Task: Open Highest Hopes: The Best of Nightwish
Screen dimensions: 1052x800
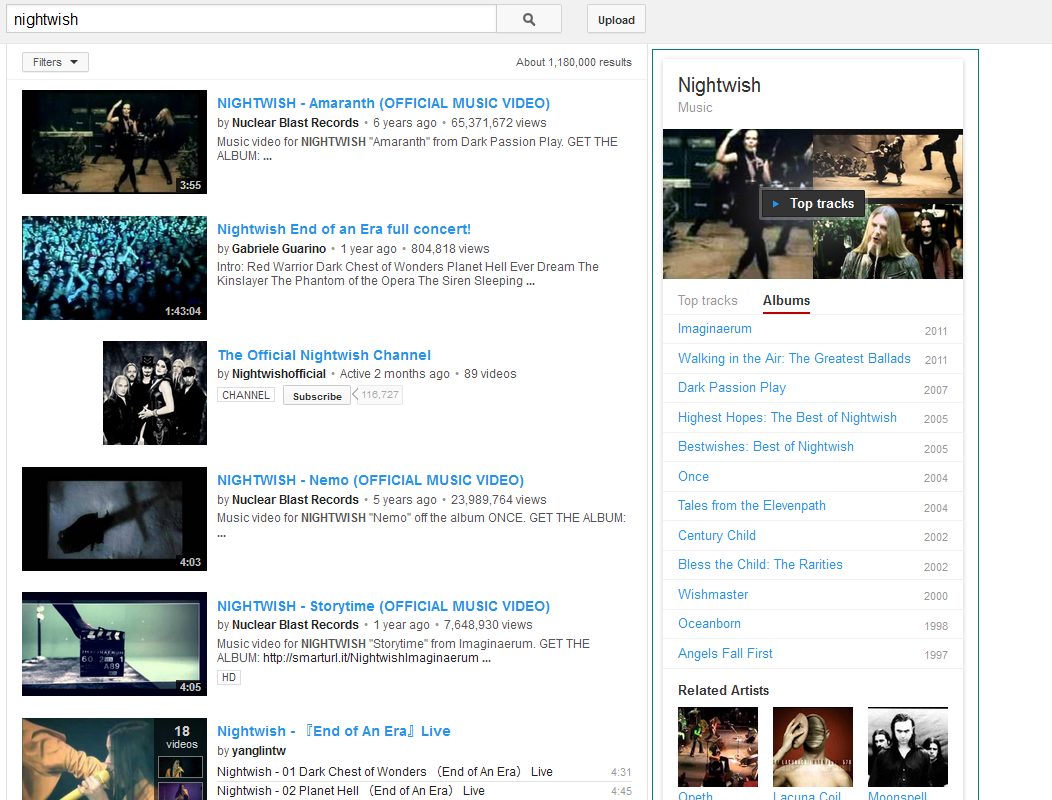Action: point(787,417)
